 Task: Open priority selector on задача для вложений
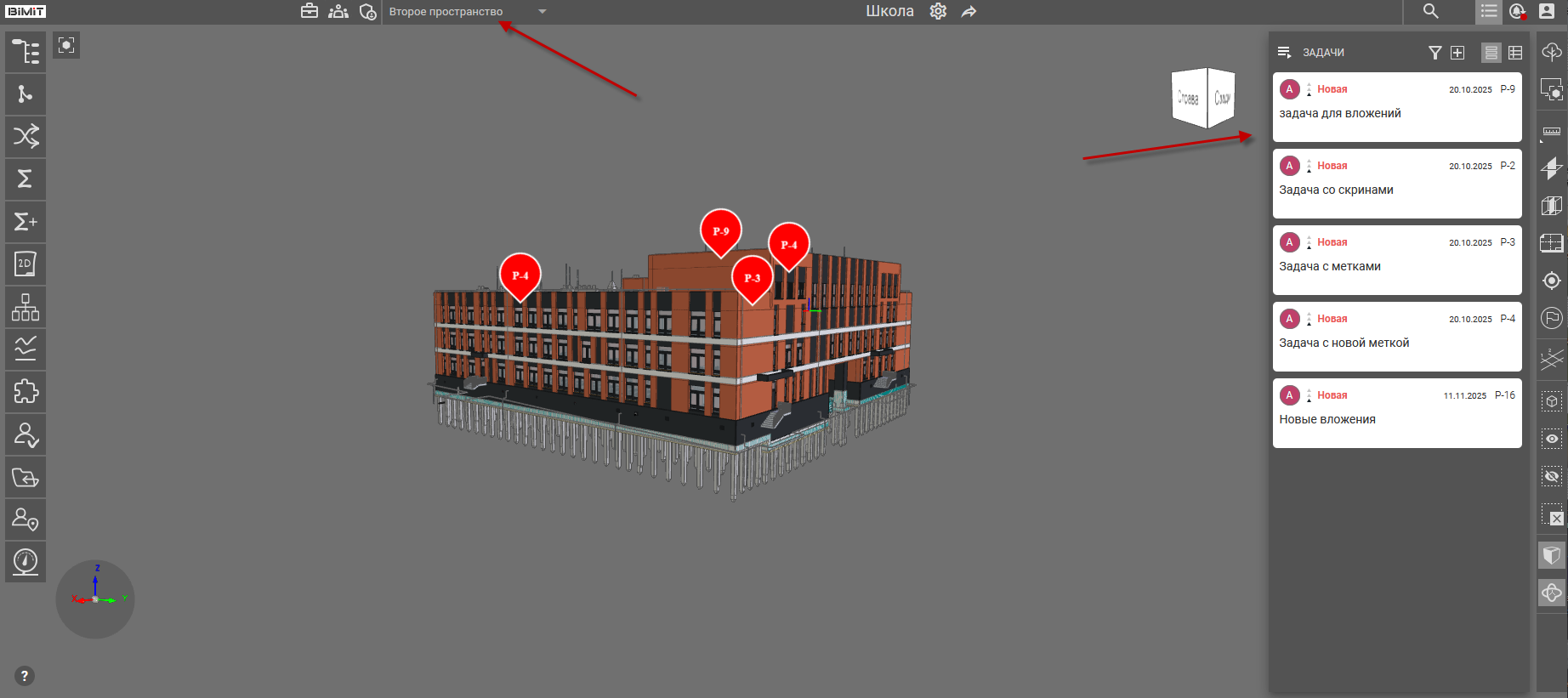coord(1309,89)
